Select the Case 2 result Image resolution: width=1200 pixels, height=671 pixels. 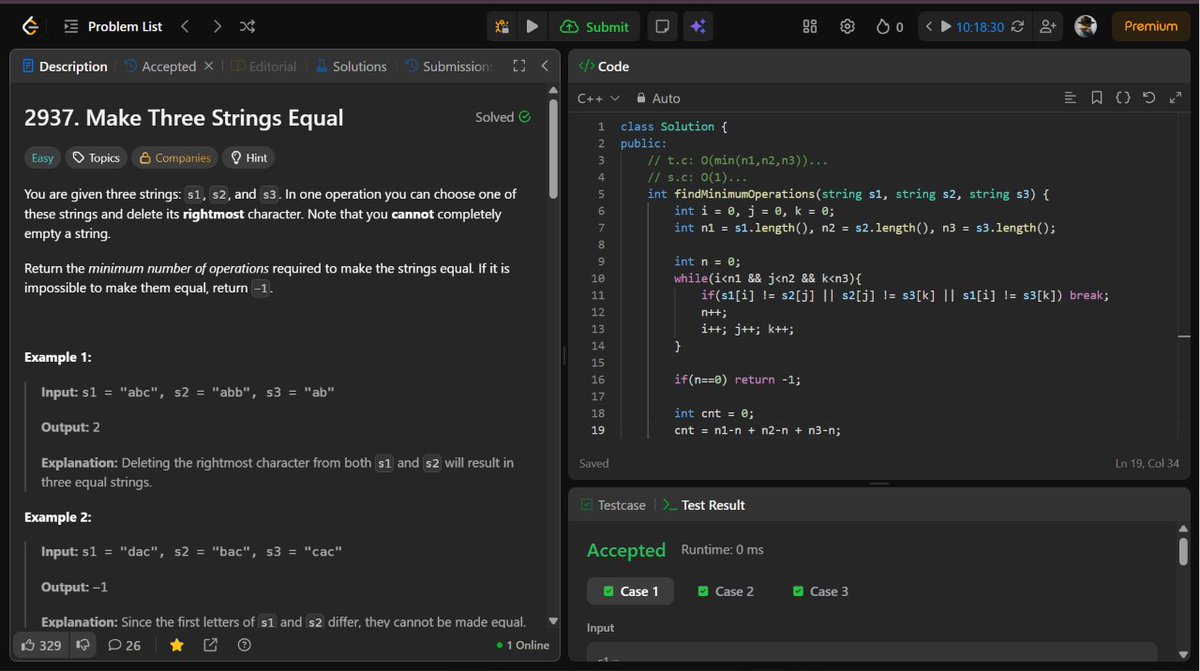click(x=725, y=591)
